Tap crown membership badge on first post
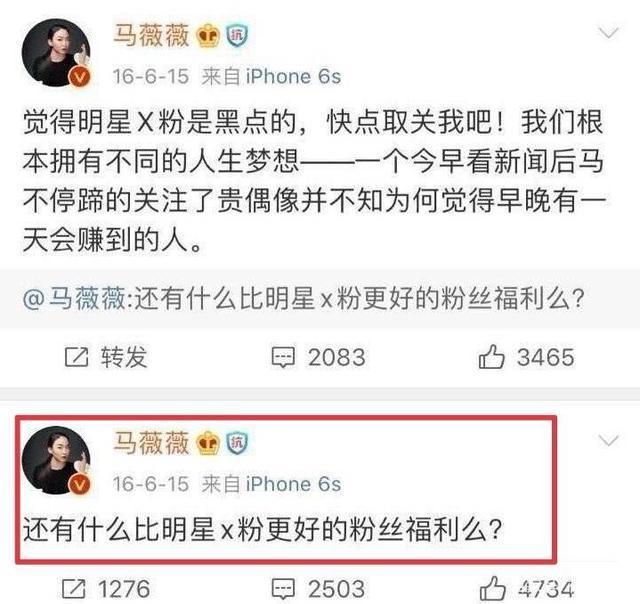640x604 pixels. pyautogui.click(x=208, y=36)
